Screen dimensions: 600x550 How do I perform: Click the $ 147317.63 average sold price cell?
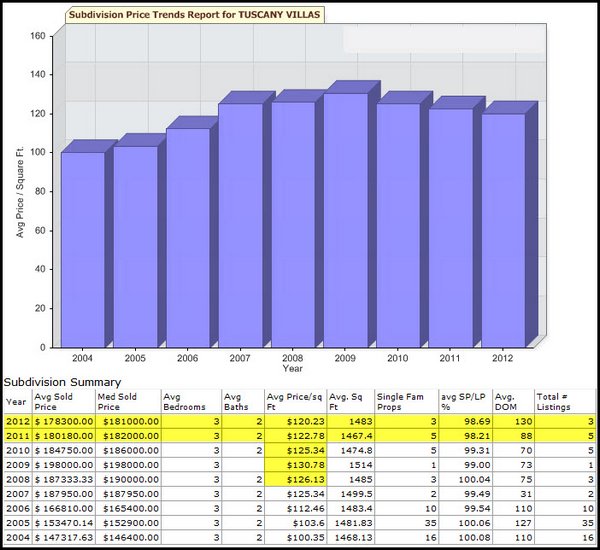tap(64, 538)
